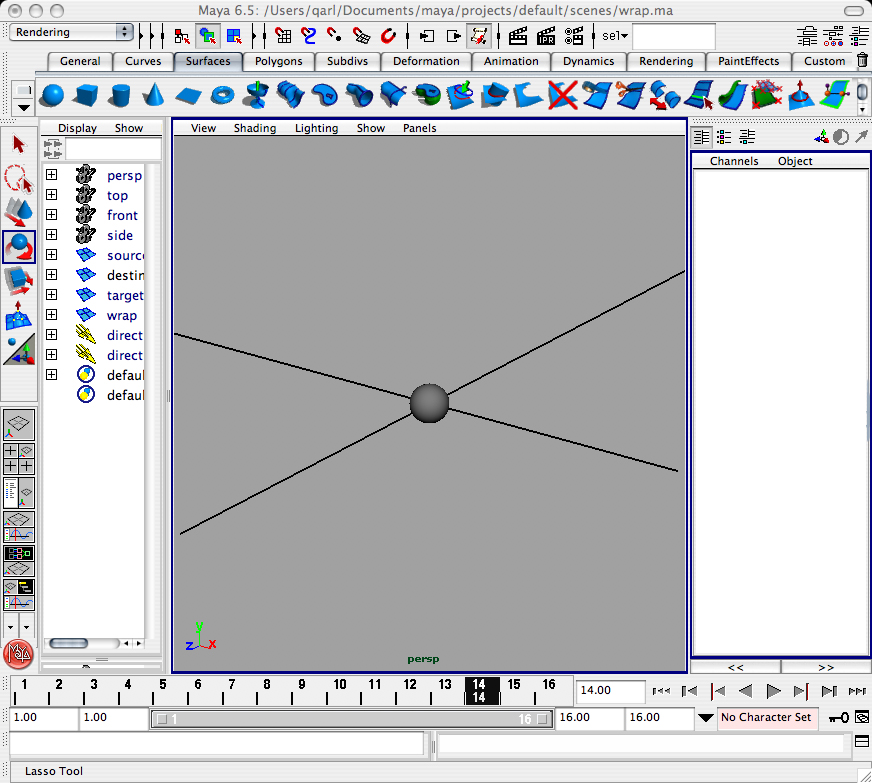This screenshot has height=783, width=872.
Task: Toggle auto keyframe key button
Action: [839, 718]
